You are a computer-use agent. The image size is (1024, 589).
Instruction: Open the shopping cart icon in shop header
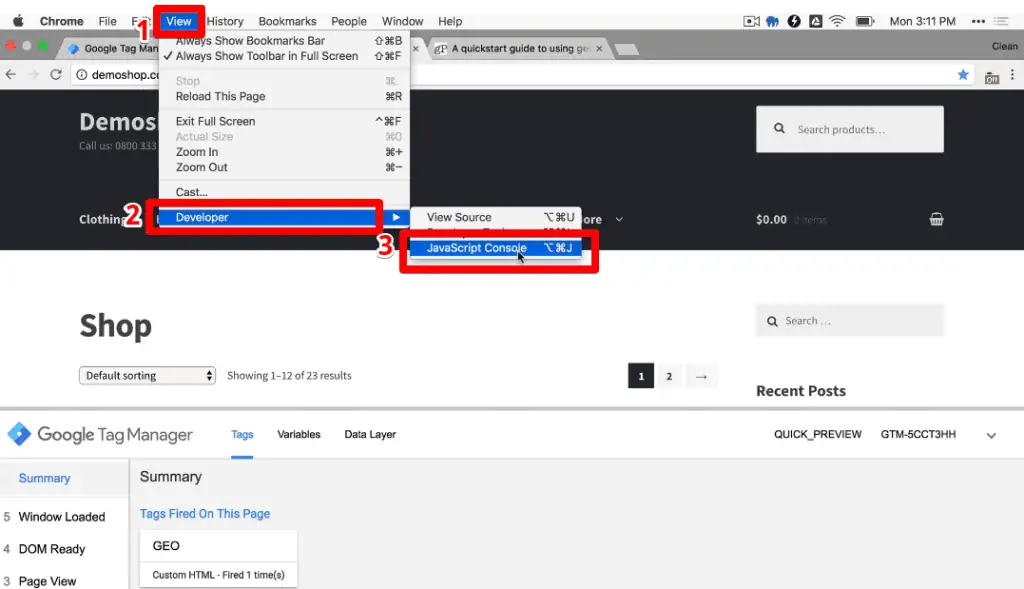[x=936, y=219]
